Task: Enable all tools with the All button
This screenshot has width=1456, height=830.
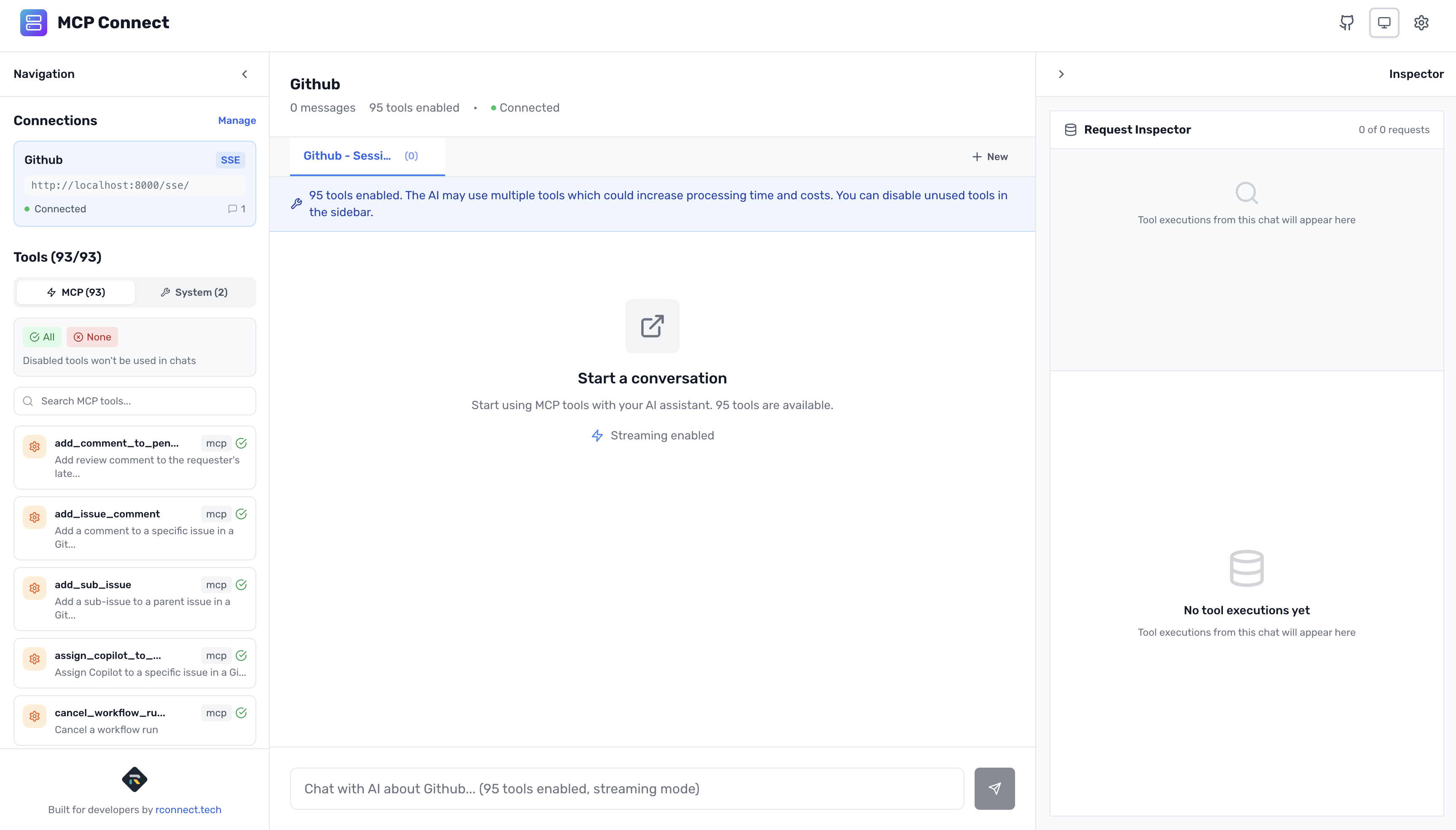Action: tap(42, 337)
